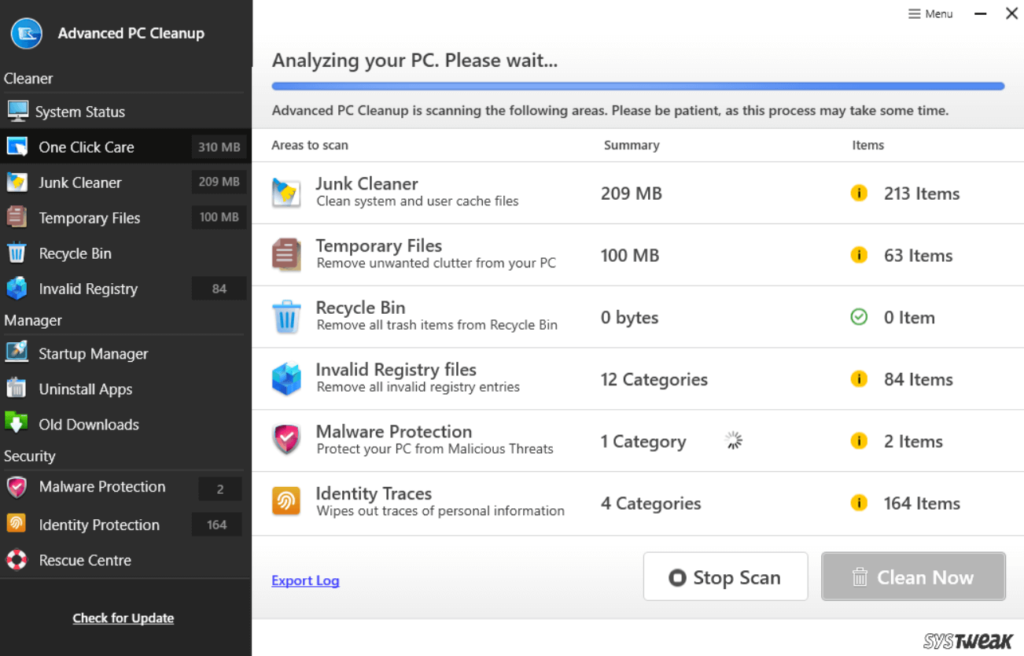Open the Menu hamburger at top right

tap(931, 14)
